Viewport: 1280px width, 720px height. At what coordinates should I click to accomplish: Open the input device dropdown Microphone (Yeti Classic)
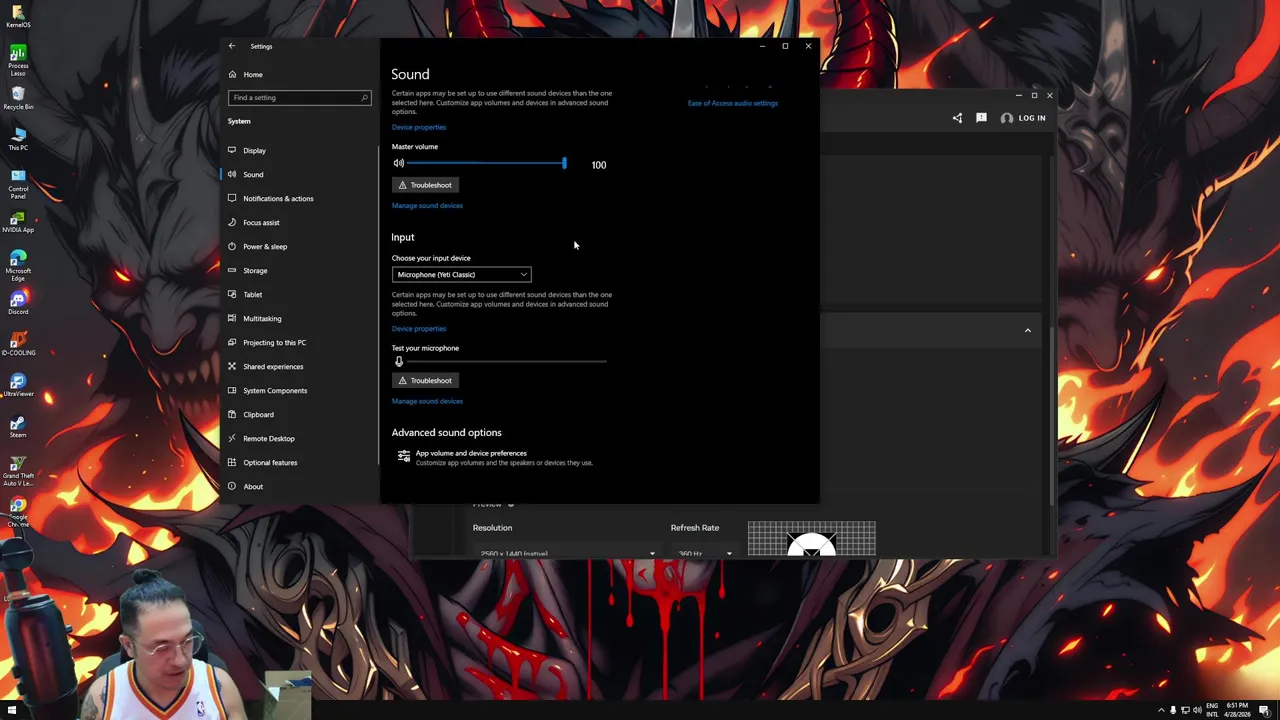pyautogui.click(x=461, y=274)
